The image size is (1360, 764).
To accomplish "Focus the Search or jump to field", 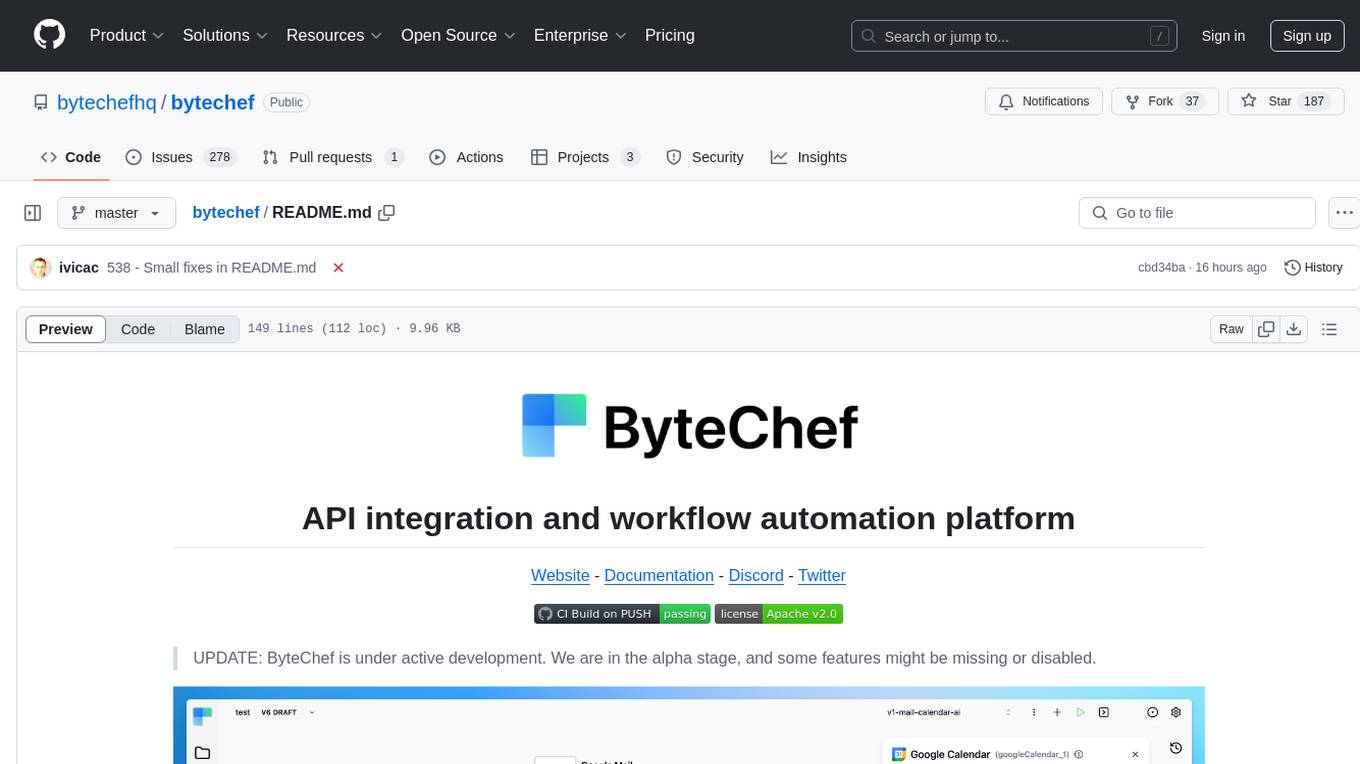I will click(1014, 36).
